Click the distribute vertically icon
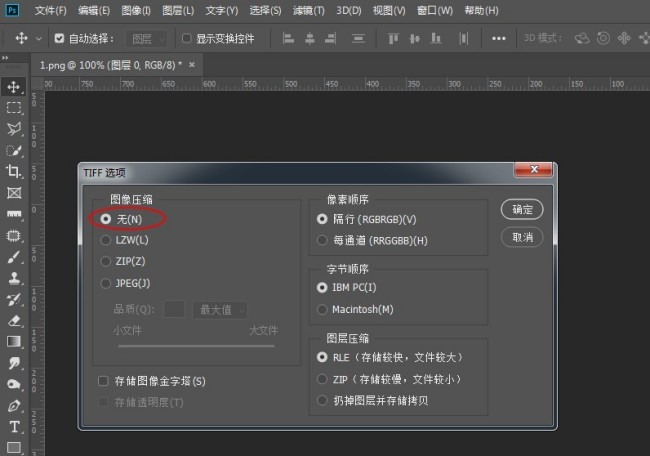Viewport: 650px width, 456px height. click(358, 39)
